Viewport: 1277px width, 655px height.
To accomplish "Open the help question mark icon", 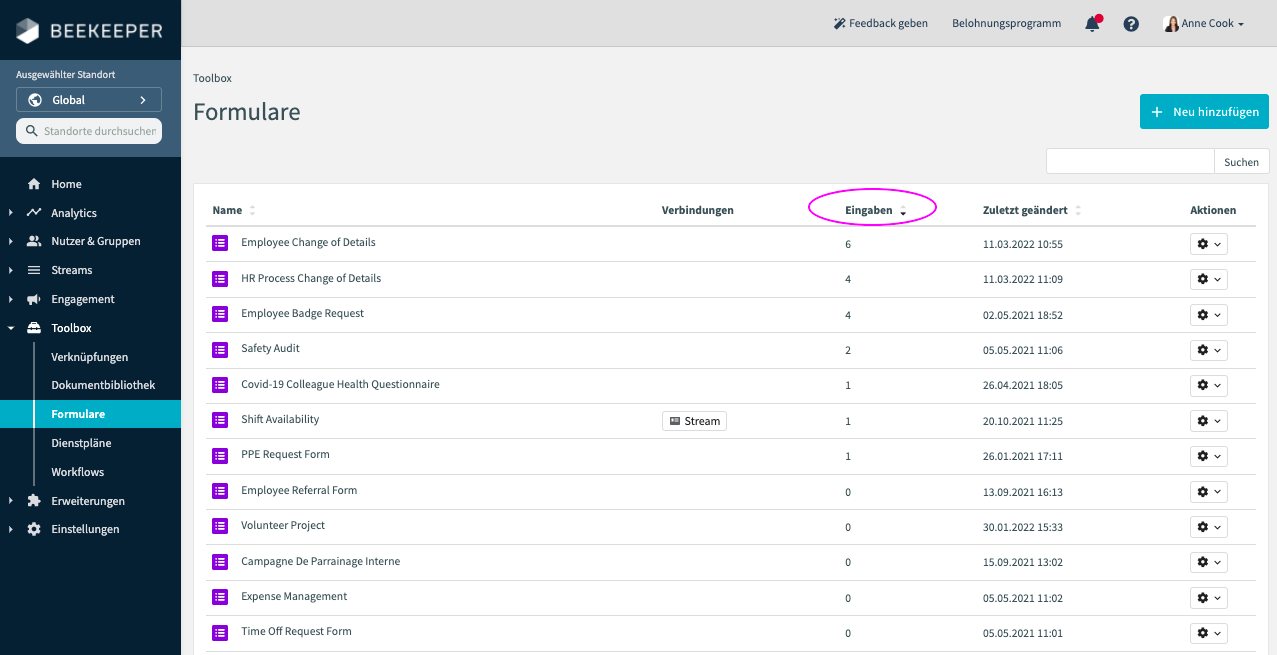I will point(1131,23).
